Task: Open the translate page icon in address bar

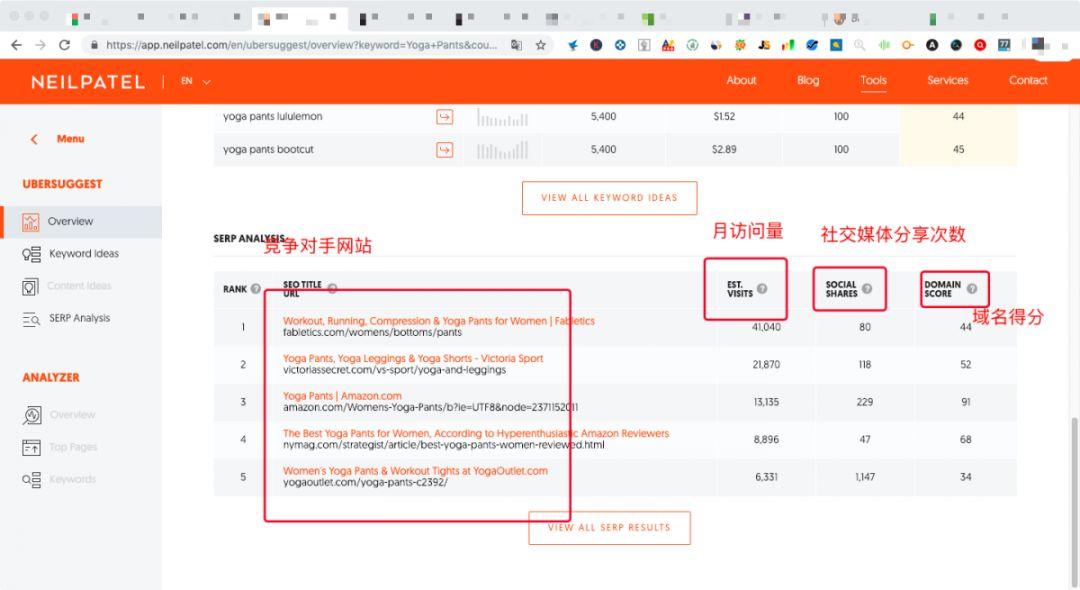Action: tap(516, 45)
